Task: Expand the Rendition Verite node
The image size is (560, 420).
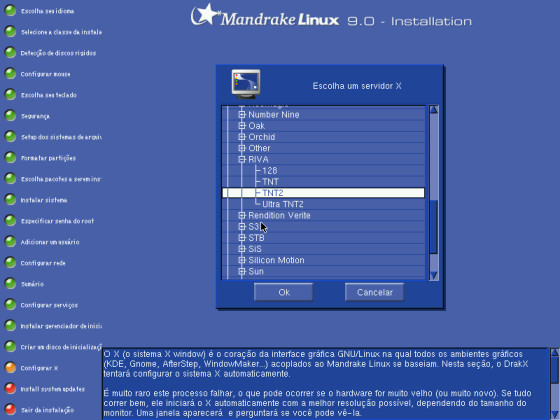Action: pyautogui.click(x=242, y=215)
